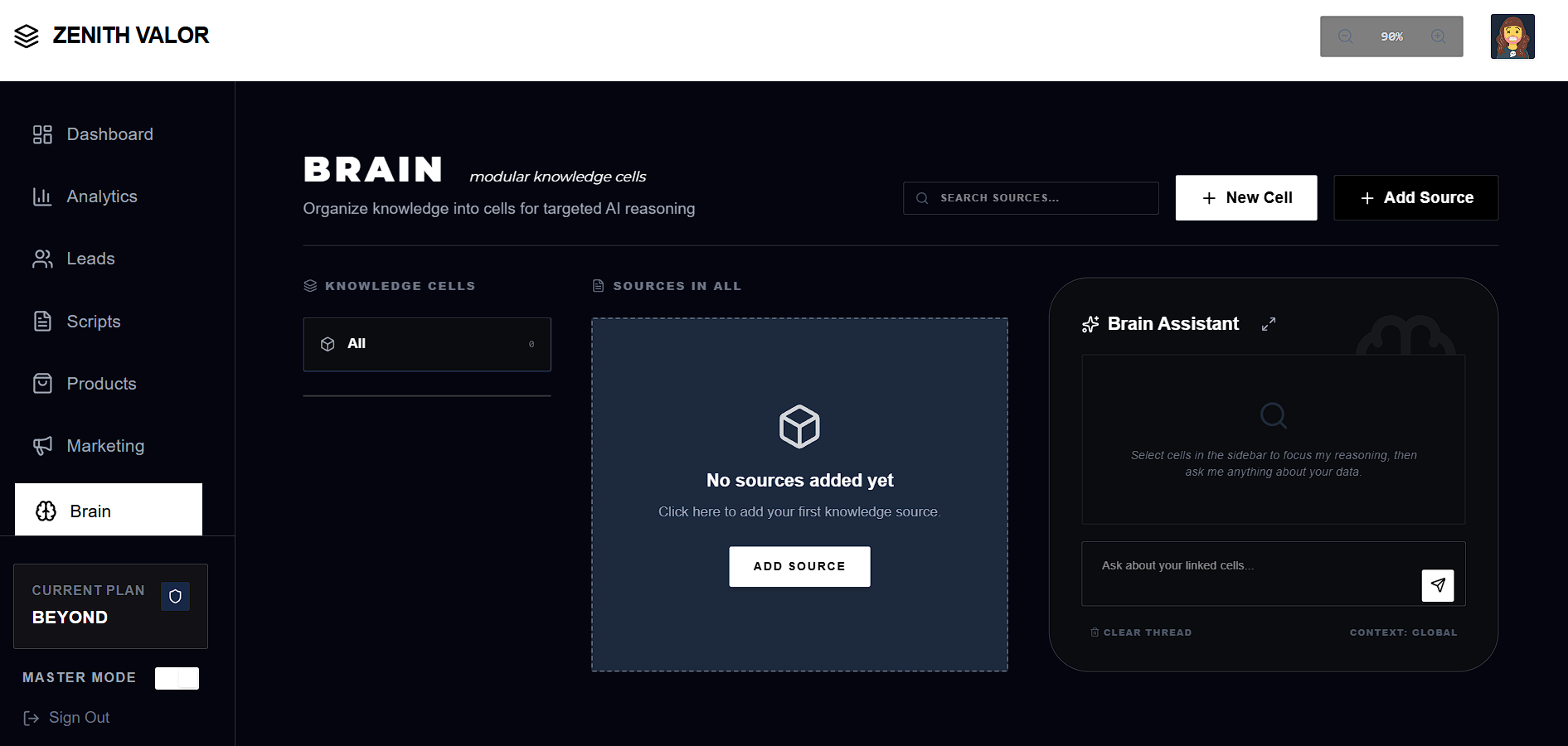The height and width of the screenshot is (746, 1568).
Task: Click the Sign Out link
Action: [79, 717]
